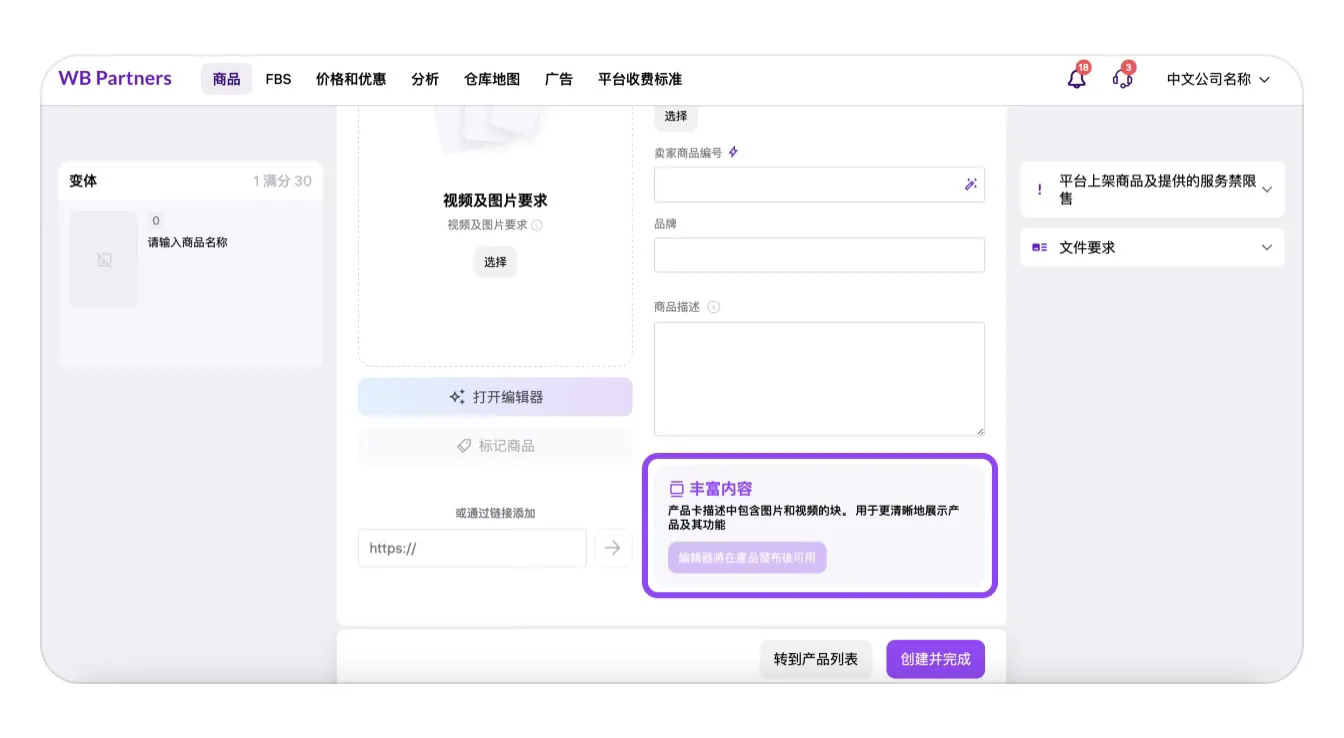Viewport: 1344px width, 738px height.
Task: Click the 创建并完成 button
Action: [935, 659]
